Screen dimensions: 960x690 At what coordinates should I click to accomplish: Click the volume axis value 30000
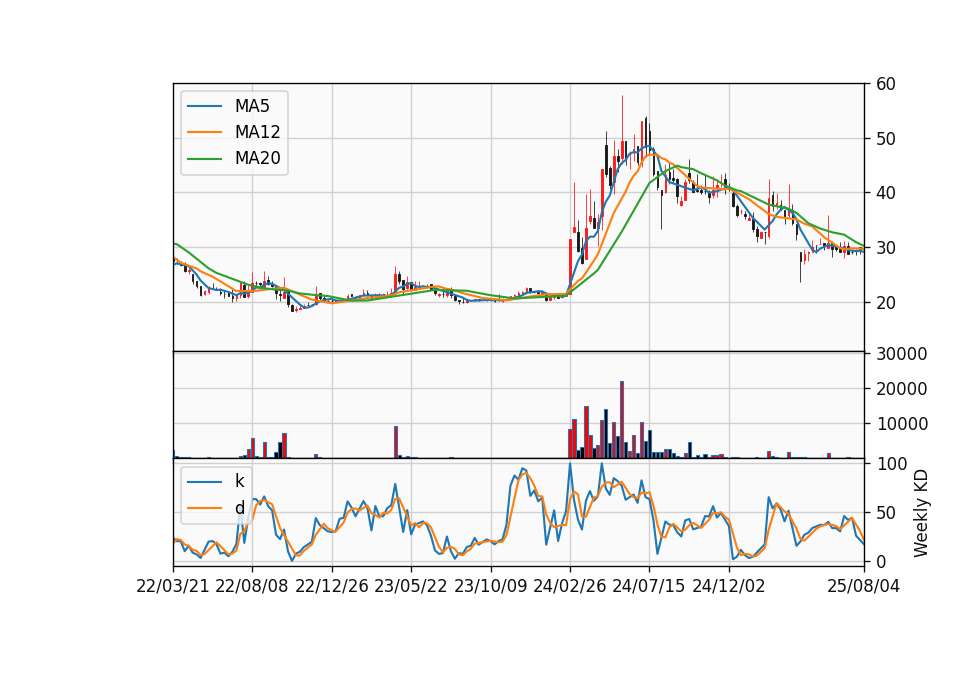click(902, 354)
